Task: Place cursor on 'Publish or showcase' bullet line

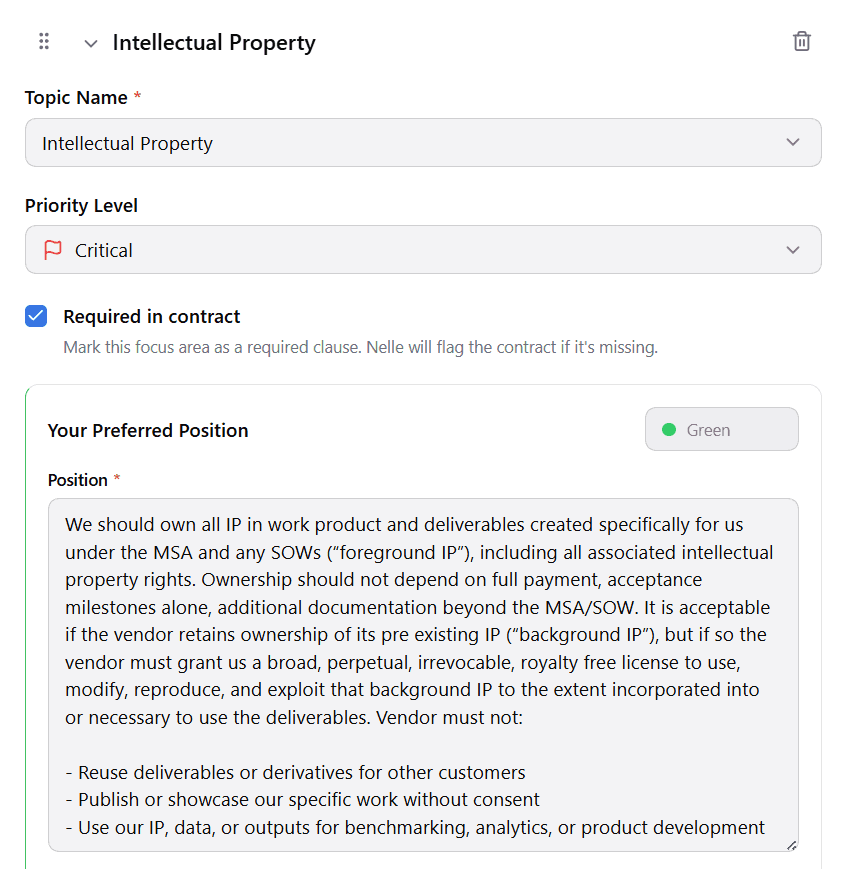Action: [303, 800]
